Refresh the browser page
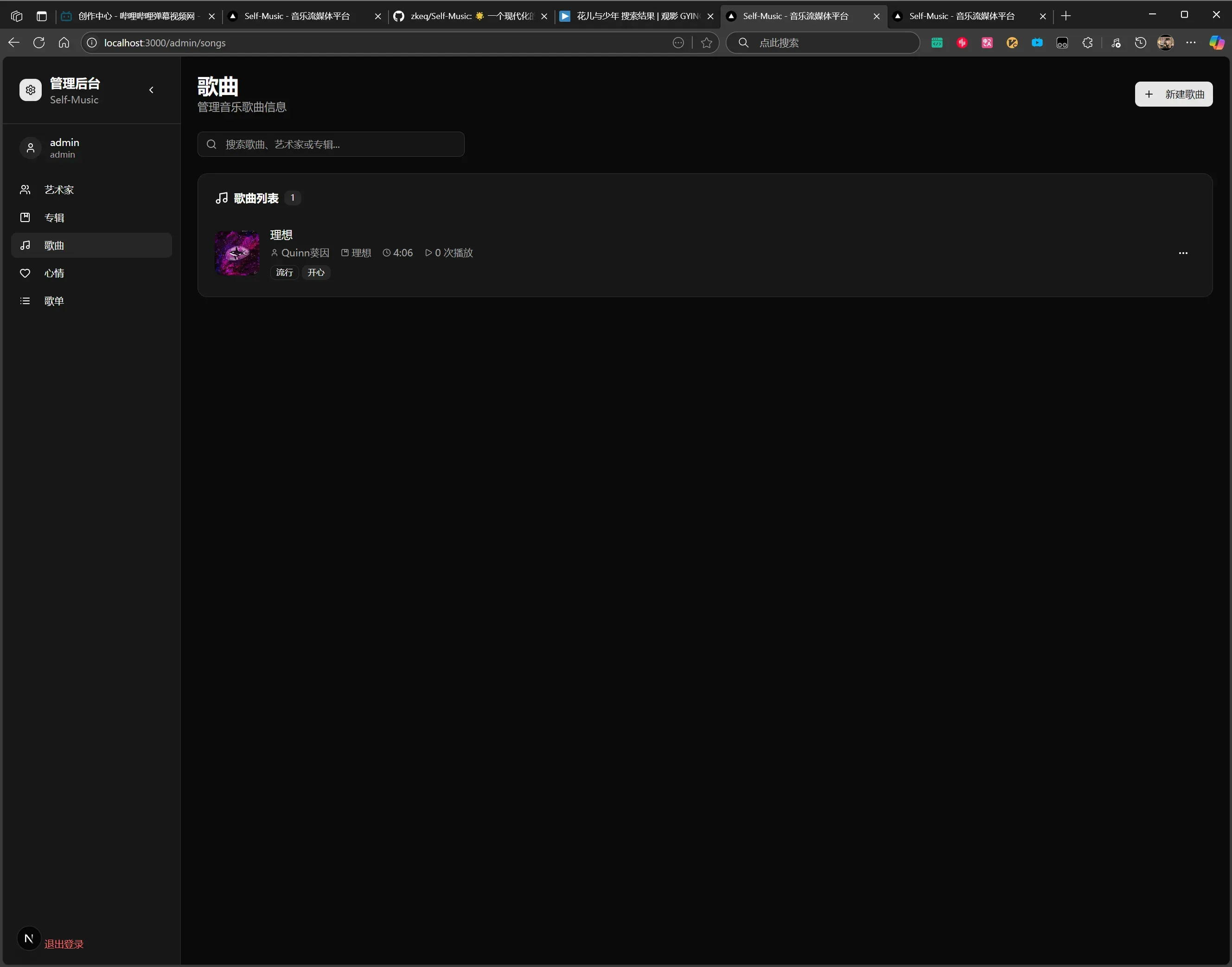The width and height of the screenshot is (1232, 967). pyautogui.click(x=38, y=43)
